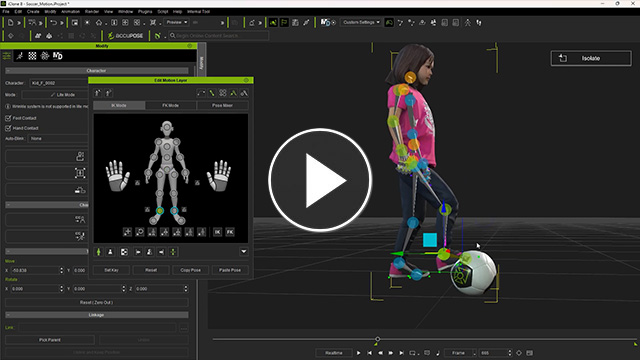Launch the AccuPose tool
The image size is (640, 360).
tap(126, 36)
